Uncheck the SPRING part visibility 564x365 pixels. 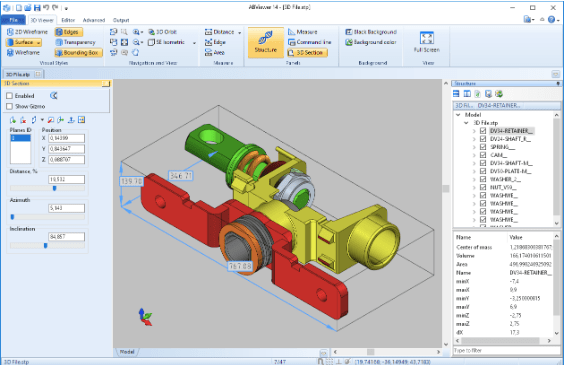(483, 147)
